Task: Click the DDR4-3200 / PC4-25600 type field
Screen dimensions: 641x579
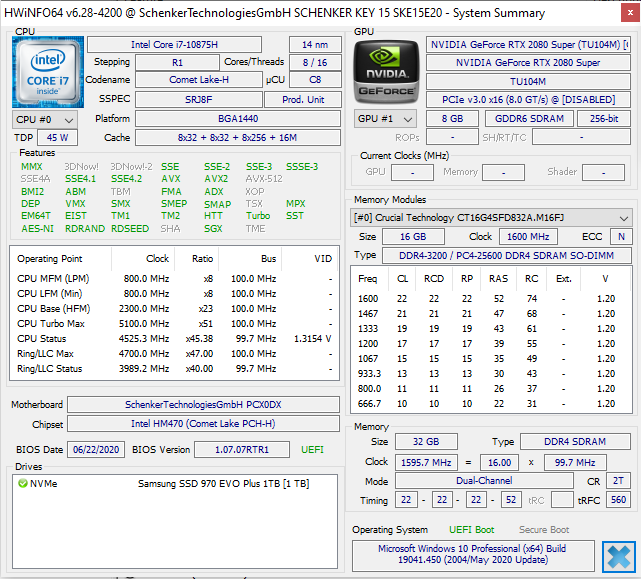Action: [x=507, y=256]
